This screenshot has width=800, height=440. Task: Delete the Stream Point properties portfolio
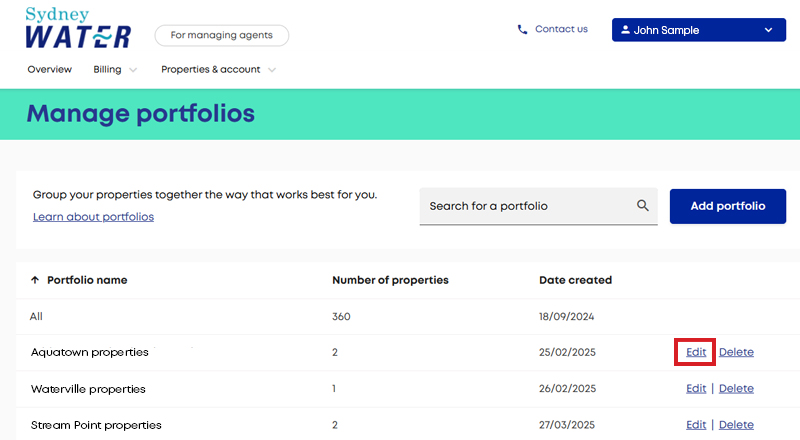(x=736, y=425)
